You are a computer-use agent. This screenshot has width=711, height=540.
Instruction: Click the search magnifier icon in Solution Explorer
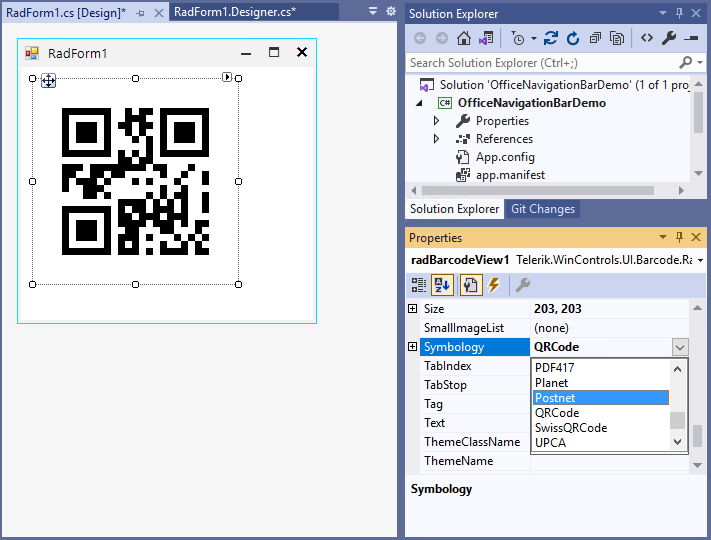(x=686, y=62)
